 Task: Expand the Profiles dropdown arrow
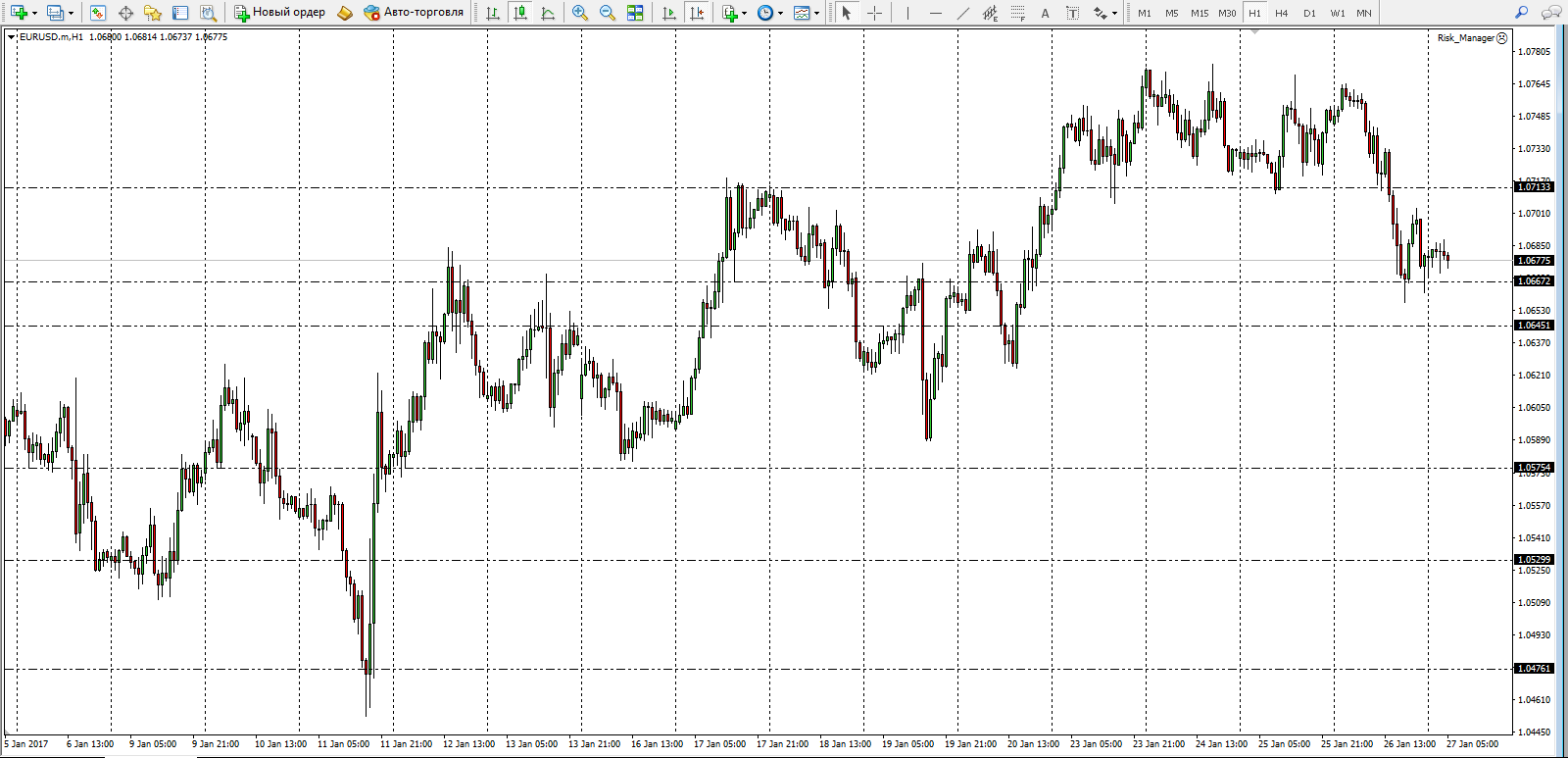[x=71, y=14]
